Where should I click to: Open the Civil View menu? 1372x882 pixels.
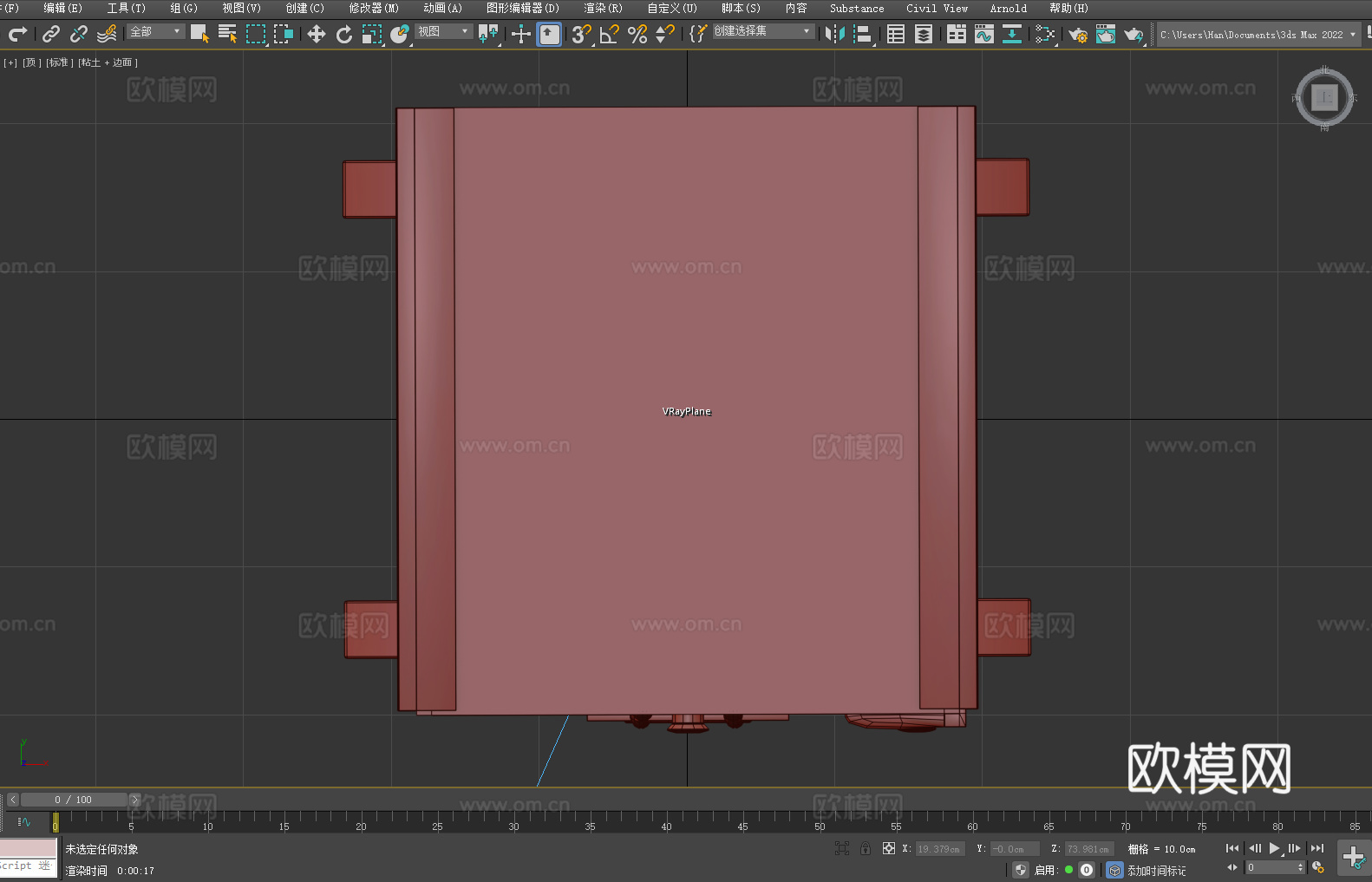[937, 8]
